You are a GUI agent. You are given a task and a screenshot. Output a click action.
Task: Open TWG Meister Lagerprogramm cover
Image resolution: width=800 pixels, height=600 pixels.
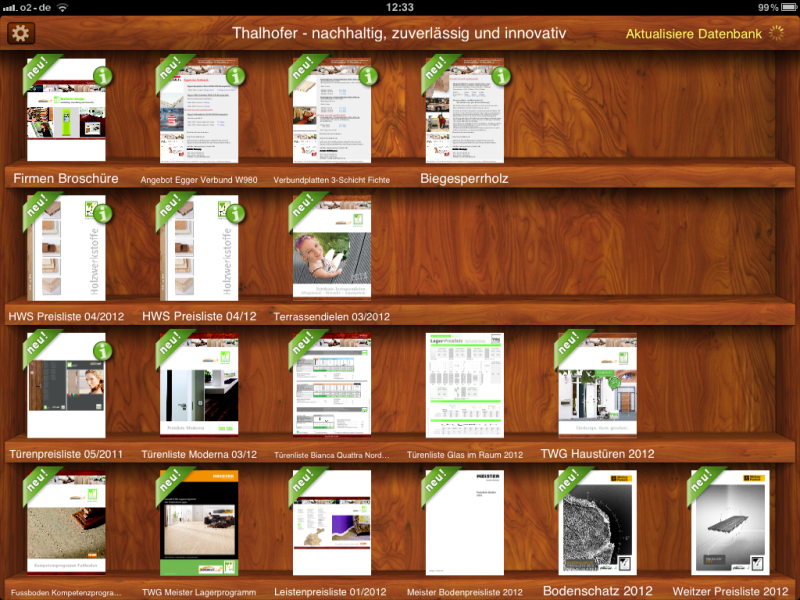point(199,523)
